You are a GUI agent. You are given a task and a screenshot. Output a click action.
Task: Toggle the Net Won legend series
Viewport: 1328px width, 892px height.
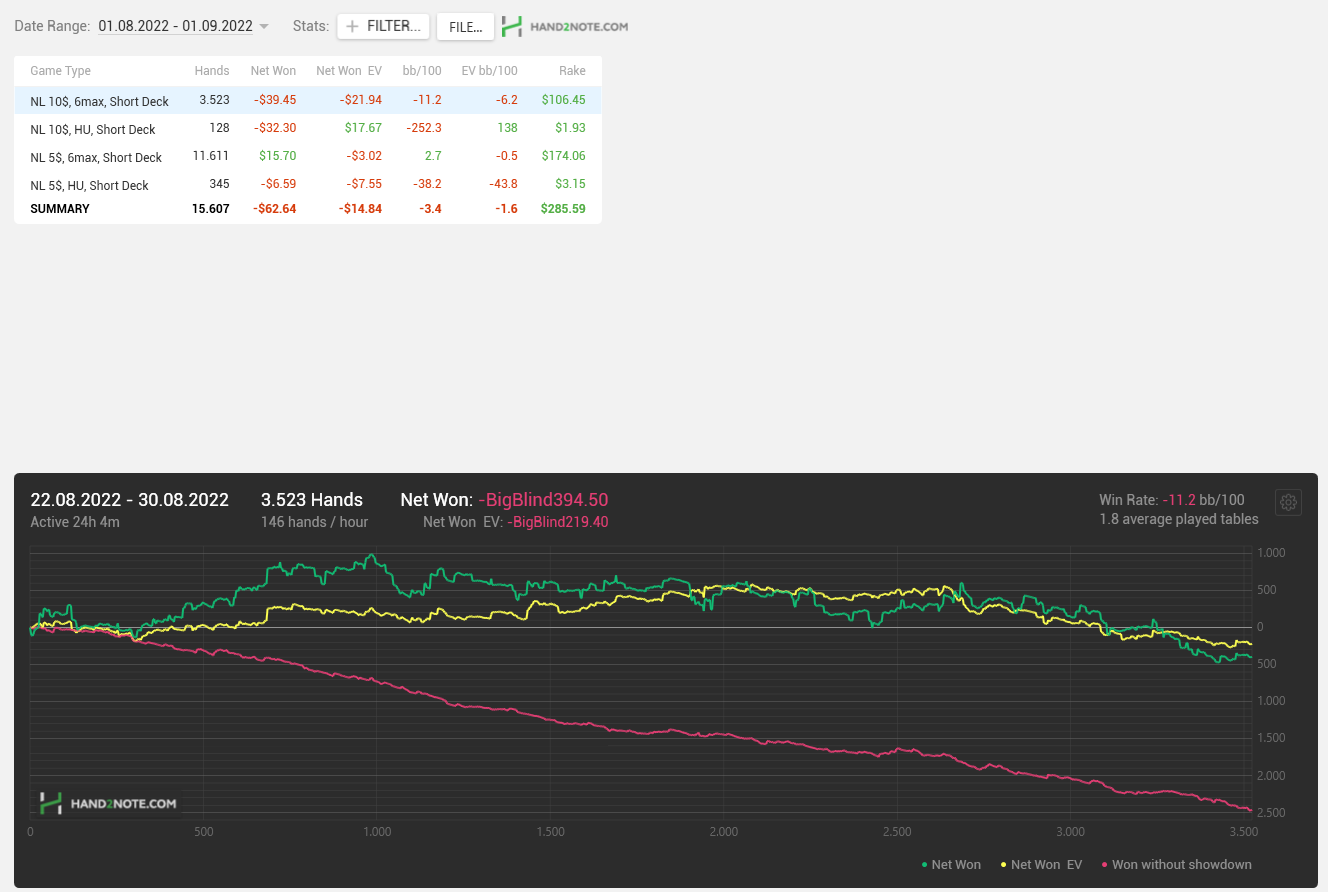951,864
